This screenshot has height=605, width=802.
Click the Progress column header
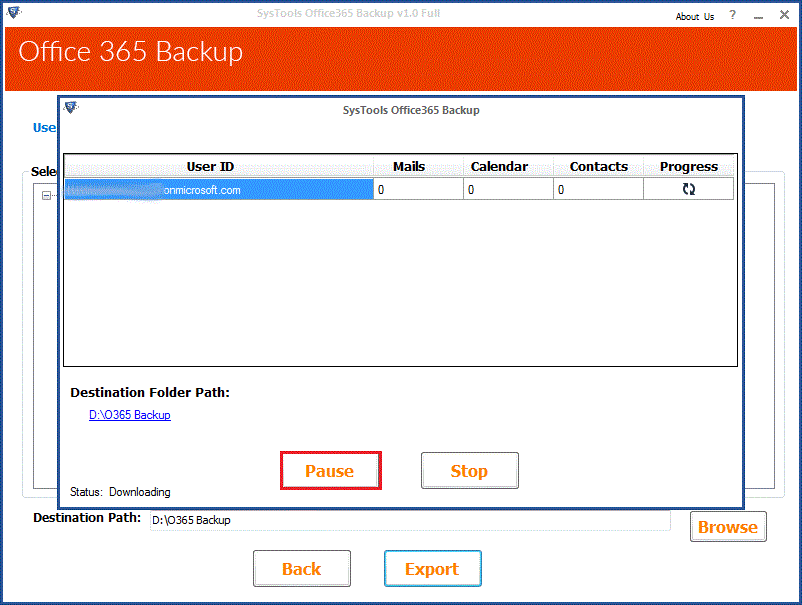click(688, 166)
